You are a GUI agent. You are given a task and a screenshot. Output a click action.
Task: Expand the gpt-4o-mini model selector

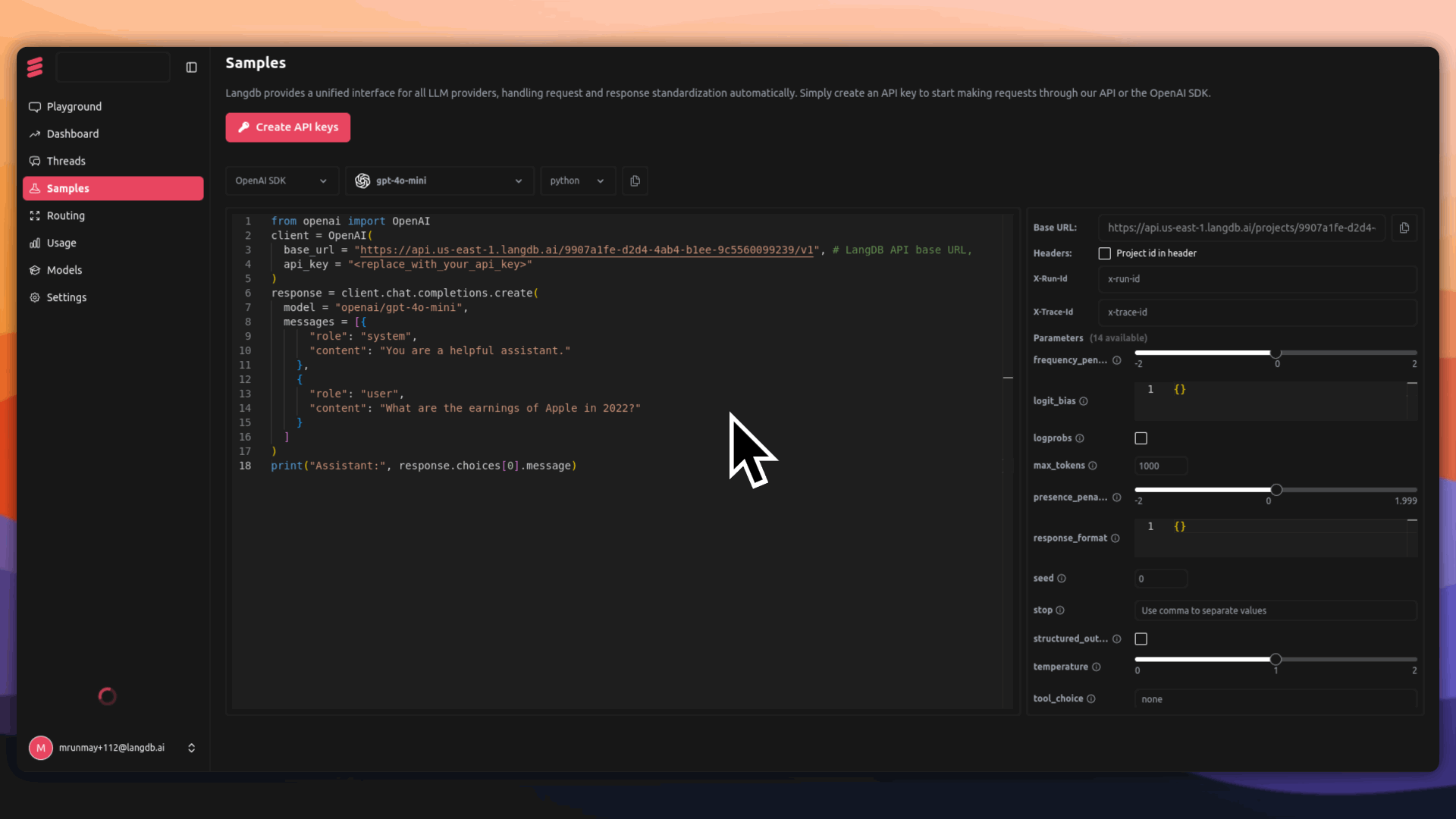point(439,180)
